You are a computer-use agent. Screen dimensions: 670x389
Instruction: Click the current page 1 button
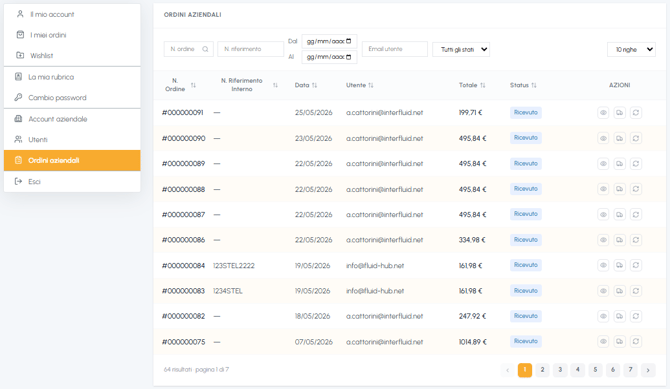point(525,370)
